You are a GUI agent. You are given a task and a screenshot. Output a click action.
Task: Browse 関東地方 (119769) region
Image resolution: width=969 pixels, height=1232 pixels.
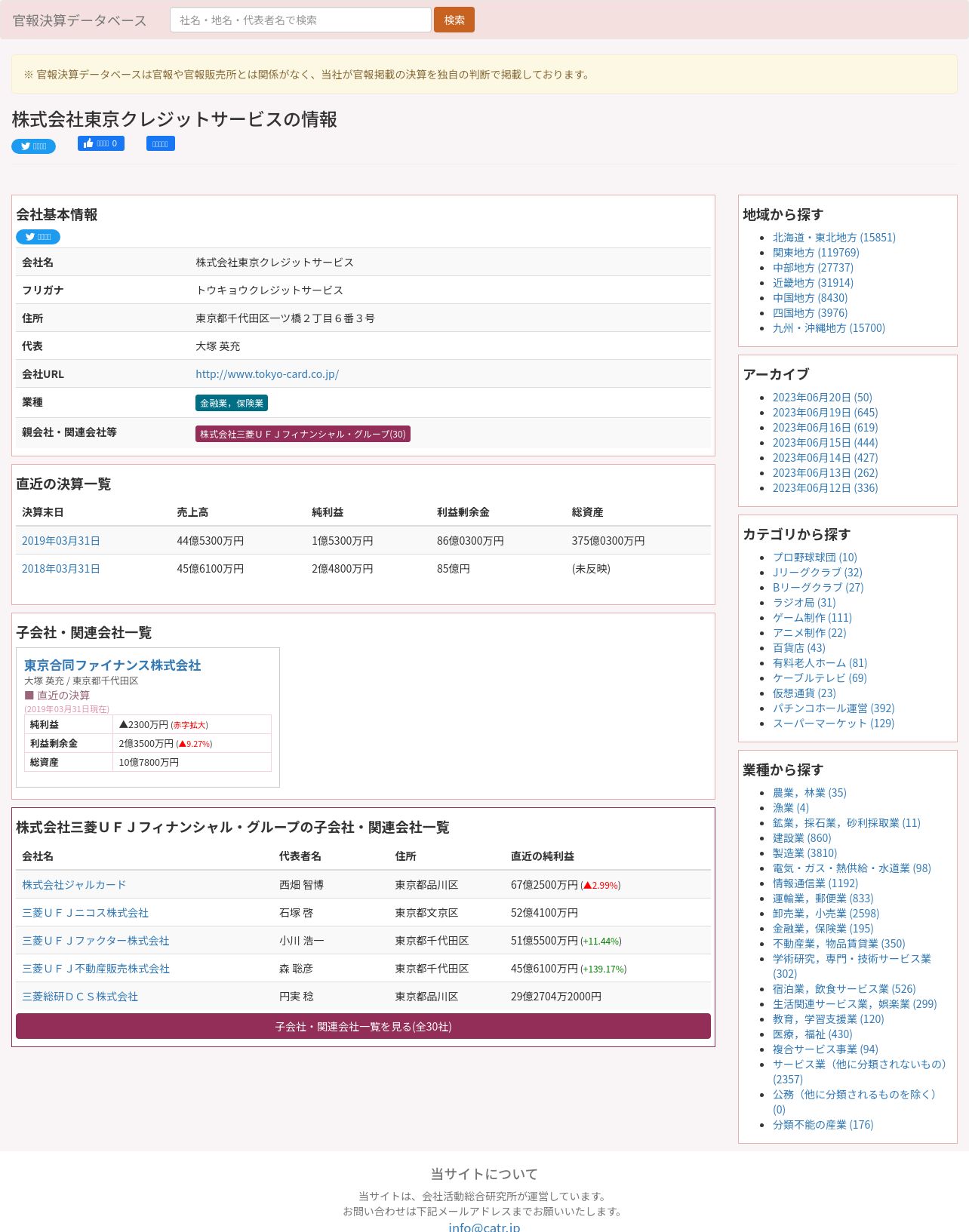816,253
